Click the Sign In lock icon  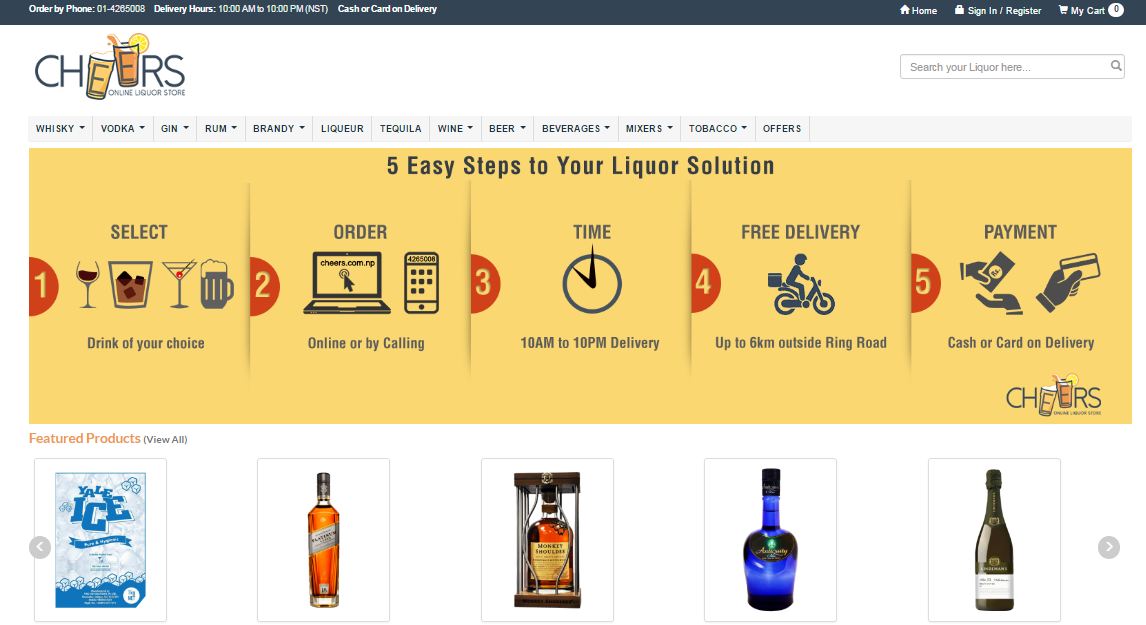tap(959, 10)
